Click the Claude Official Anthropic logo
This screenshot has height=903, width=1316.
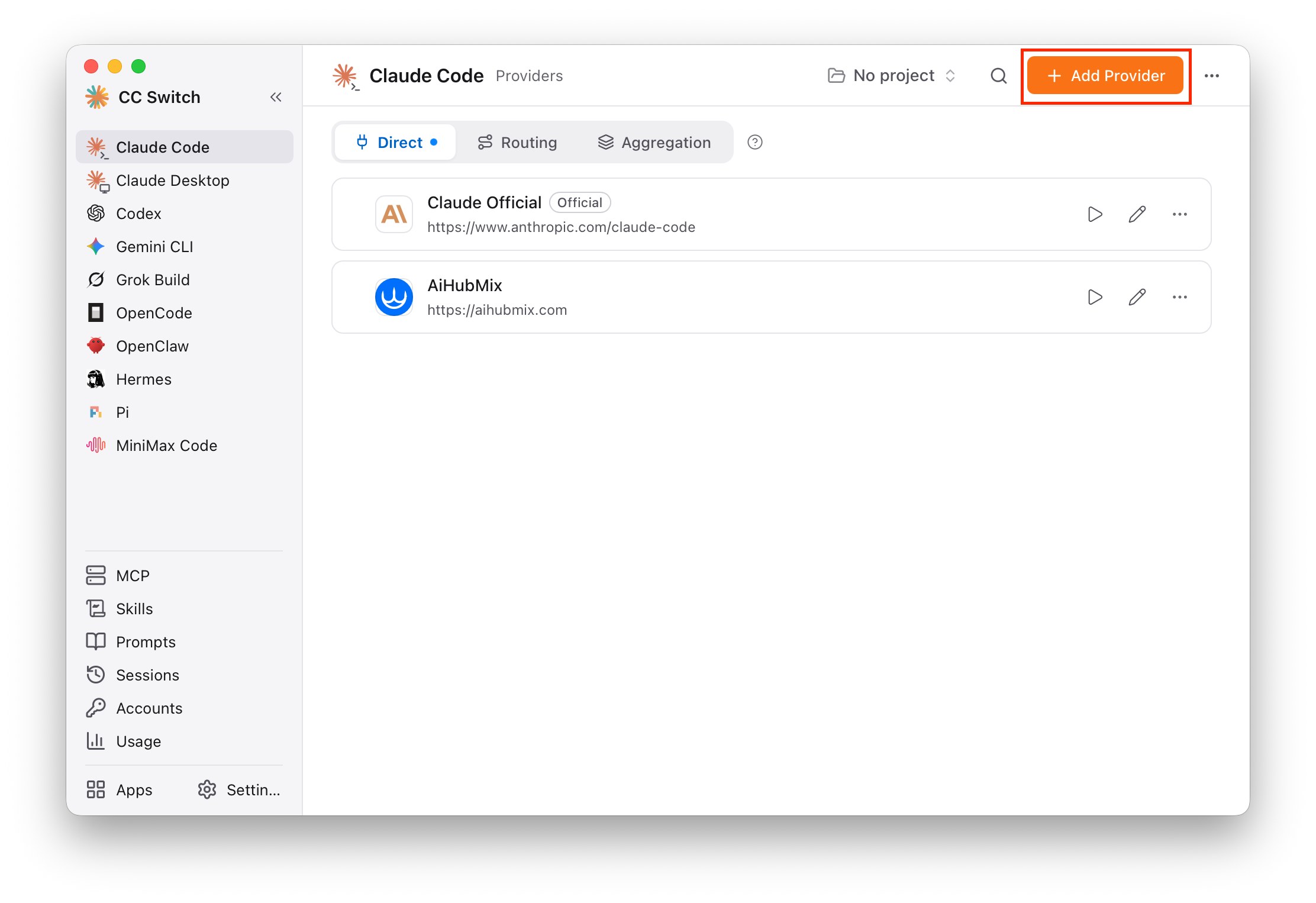(394, 214)
